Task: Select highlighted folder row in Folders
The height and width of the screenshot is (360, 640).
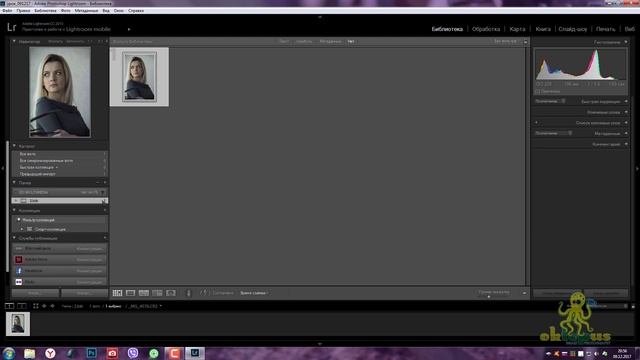Action: tap(60, 200)
